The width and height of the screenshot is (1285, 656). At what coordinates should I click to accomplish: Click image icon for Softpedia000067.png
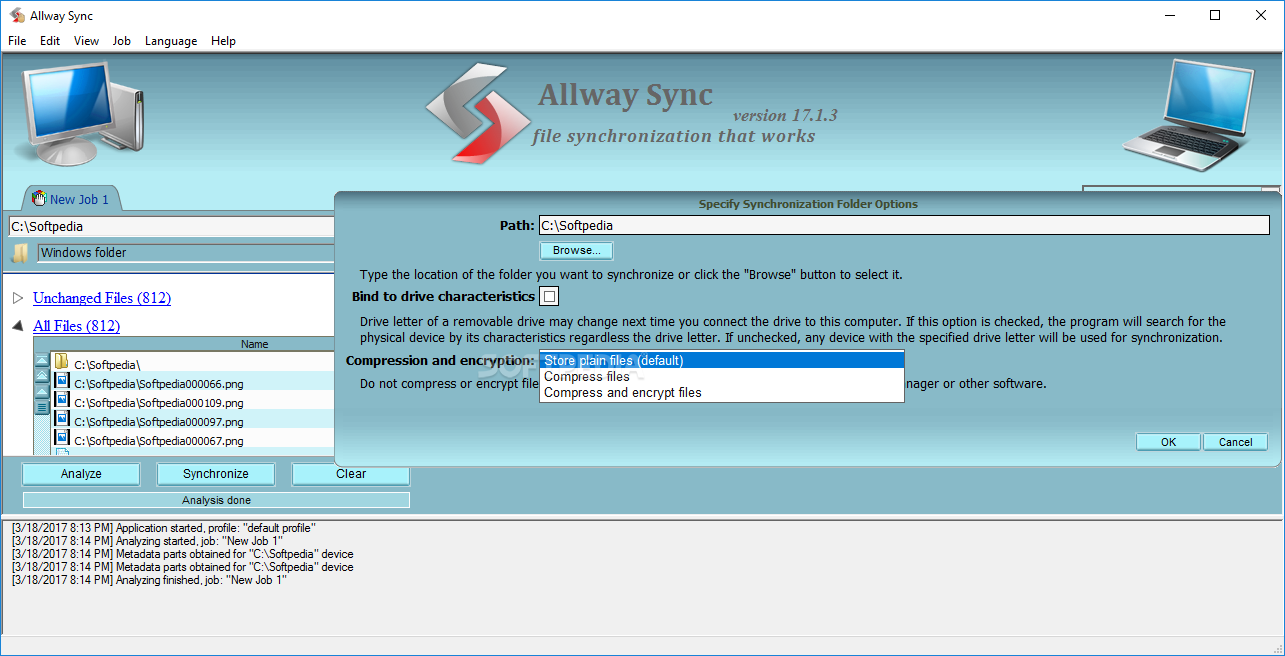pyautogui.click(x=61, y=437)
